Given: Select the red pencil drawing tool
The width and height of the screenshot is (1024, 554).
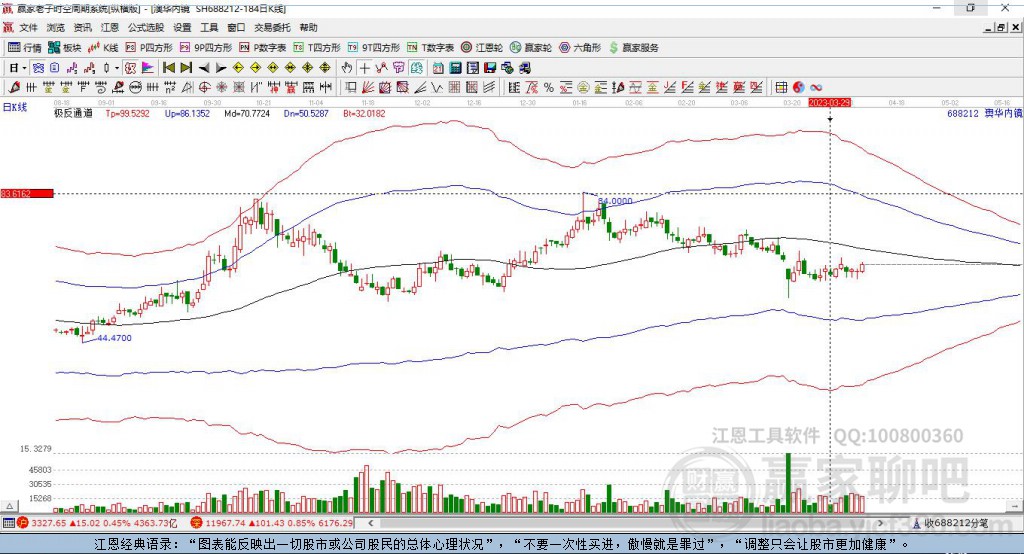Looking at the screenshot, I should [x=14, y=87].
